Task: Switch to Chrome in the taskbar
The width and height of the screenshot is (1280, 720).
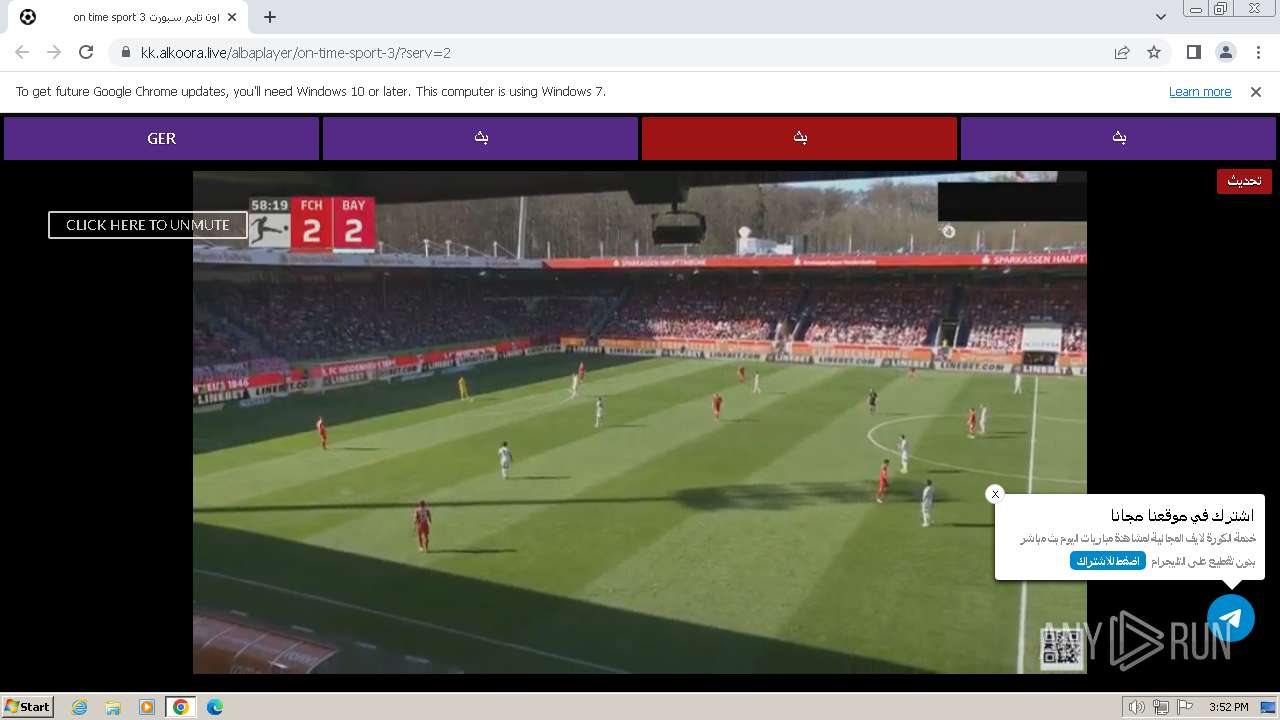Action: [181, 707]
